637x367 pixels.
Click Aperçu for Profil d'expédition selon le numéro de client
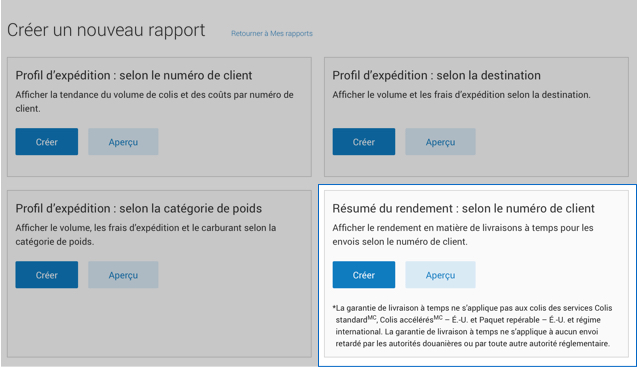(x=123, y=141)
